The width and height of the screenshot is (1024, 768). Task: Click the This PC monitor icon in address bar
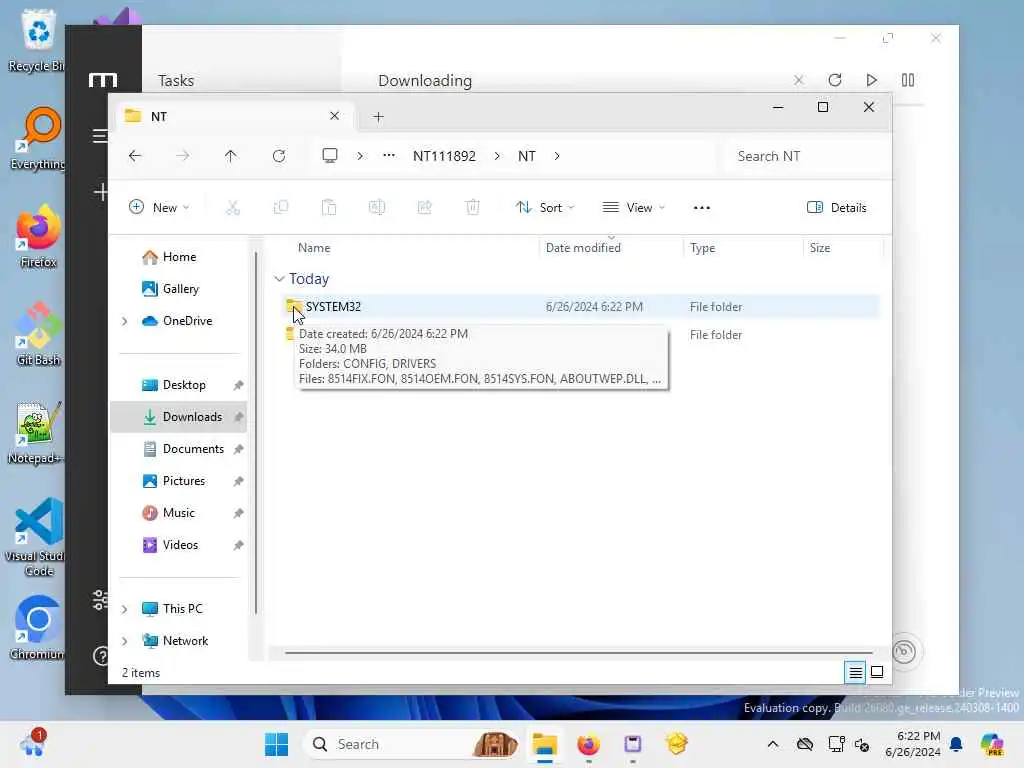point(330,155)
